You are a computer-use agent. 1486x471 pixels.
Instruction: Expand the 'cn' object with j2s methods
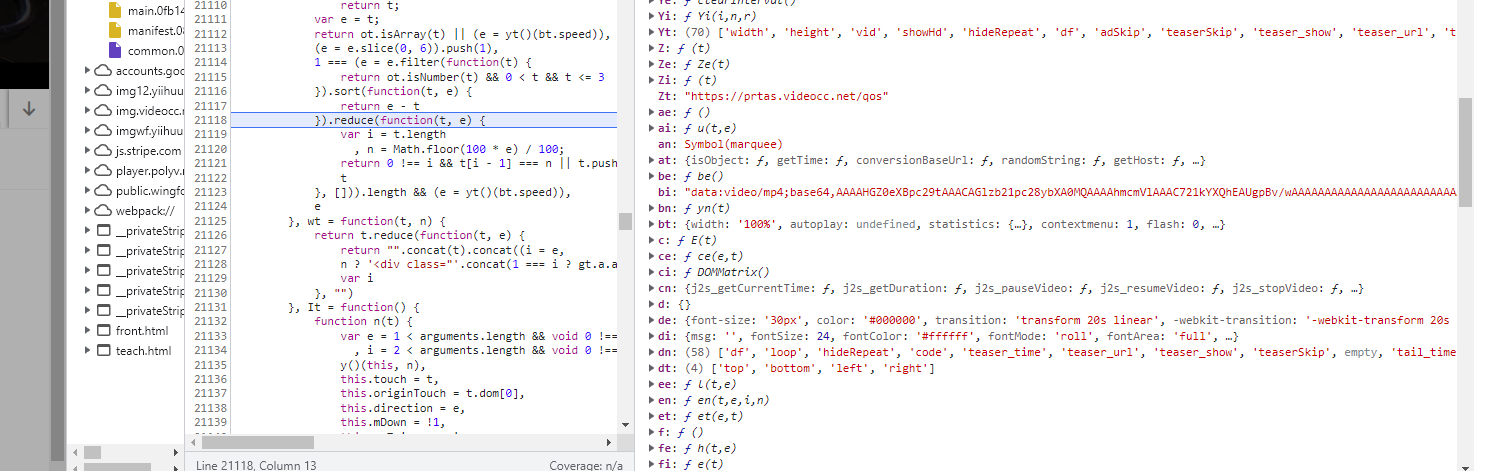653,288
